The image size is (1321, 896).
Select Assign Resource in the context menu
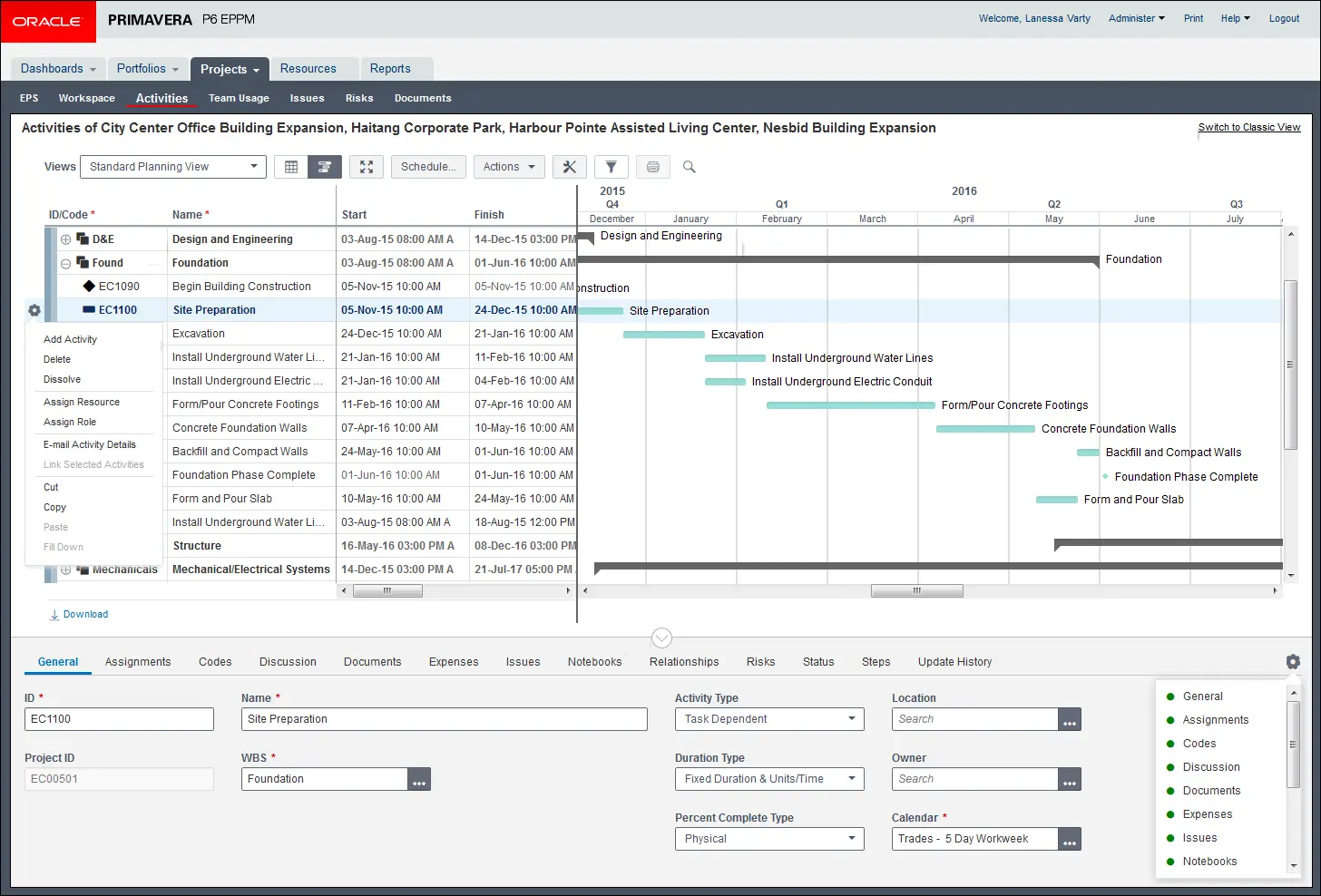click(82, 402)
